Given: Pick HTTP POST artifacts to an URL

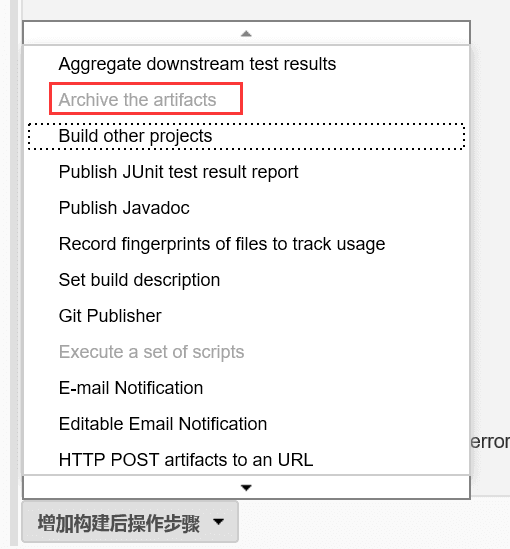Looking at the screenshot, I should (186, 460).
